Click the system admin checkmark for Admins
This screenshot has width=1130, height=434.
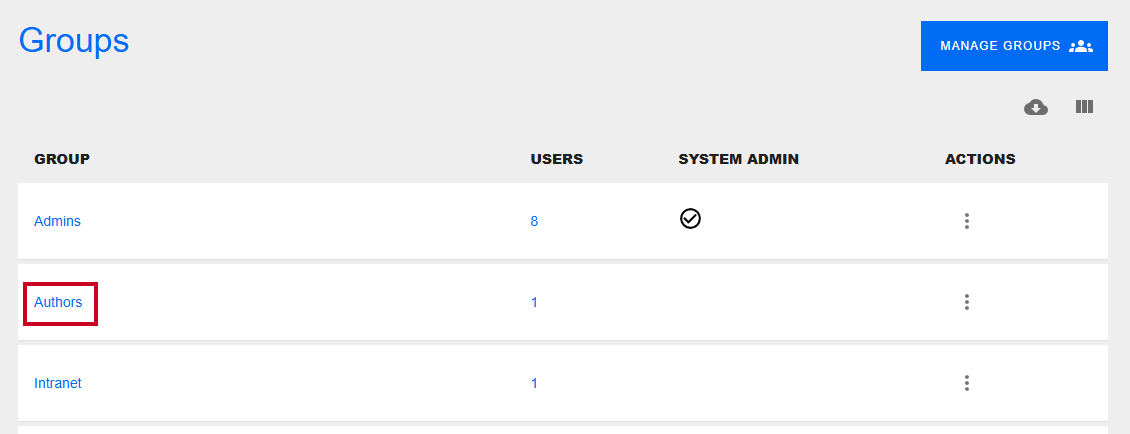tap(690, 218)
